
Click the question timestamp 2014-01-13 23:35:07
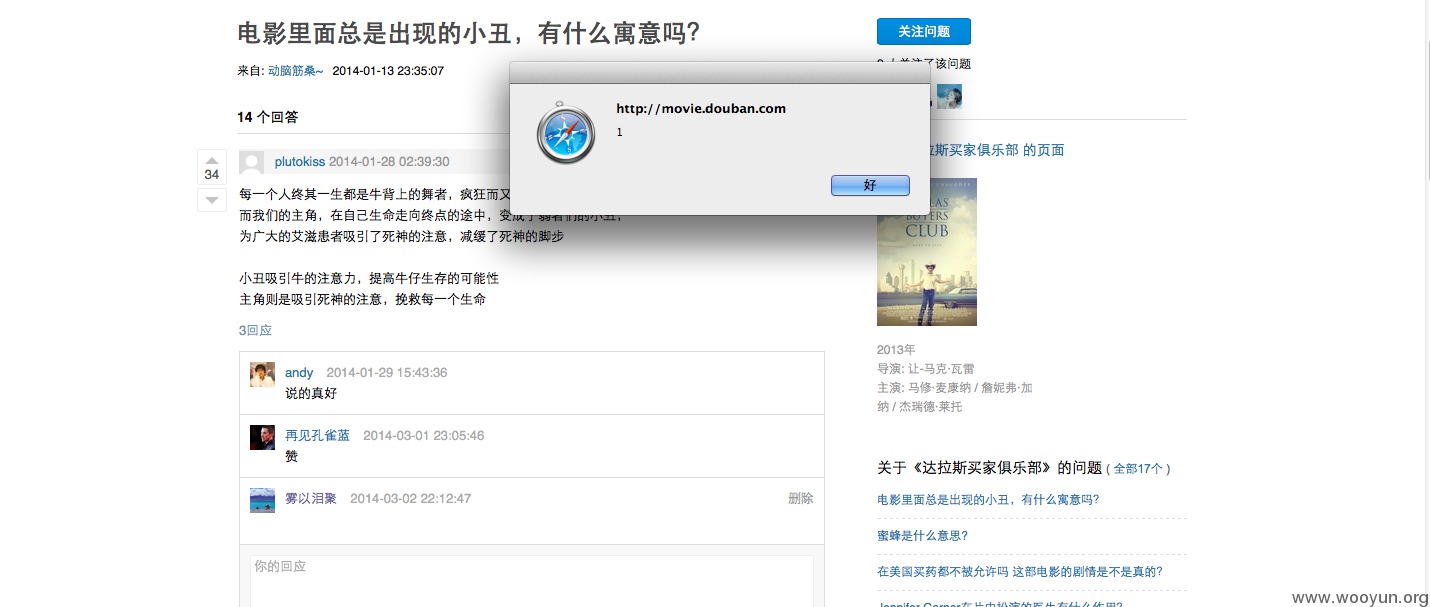388,71
